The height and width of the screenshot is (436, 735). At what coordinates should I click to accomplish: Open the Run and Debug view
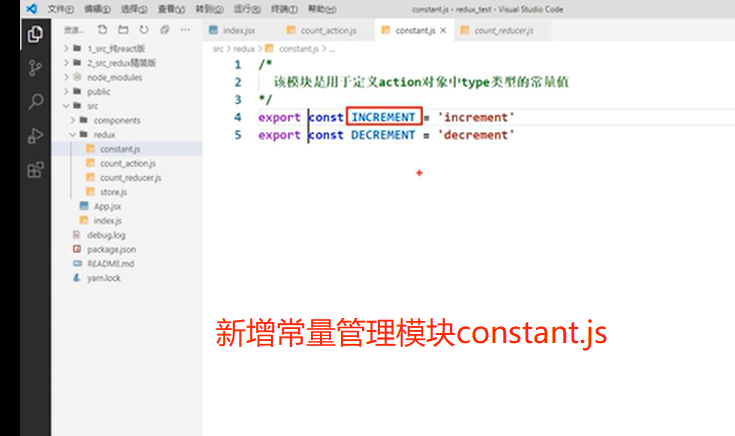tap(35, 135)
